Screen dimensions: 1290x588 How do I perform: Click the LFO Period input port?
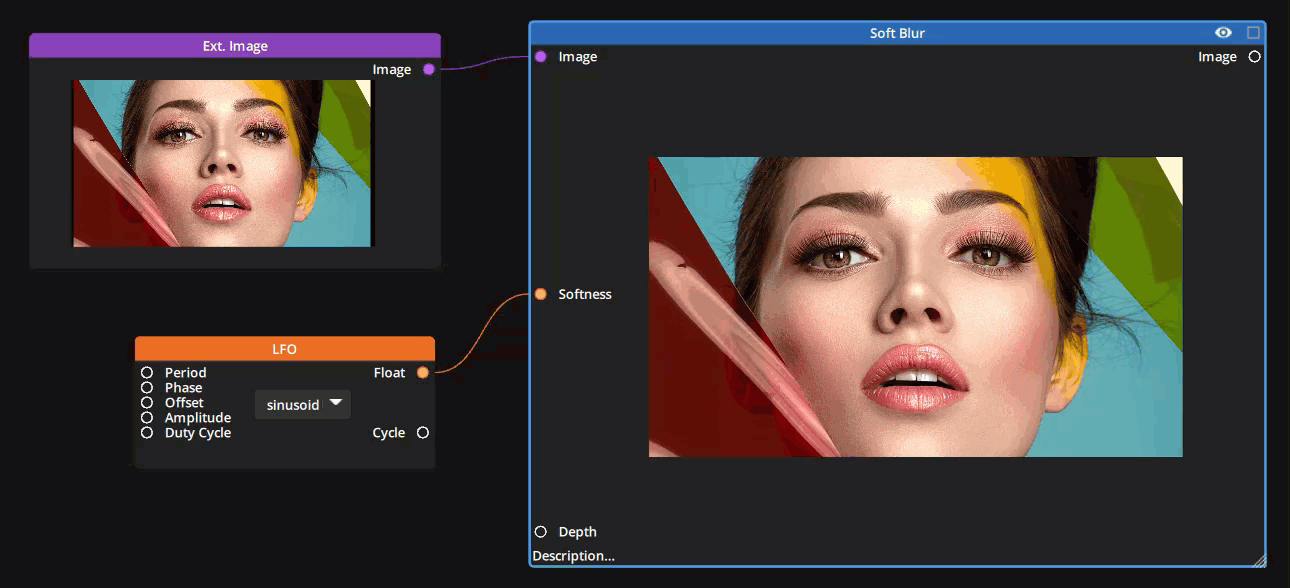coord(147,373)
